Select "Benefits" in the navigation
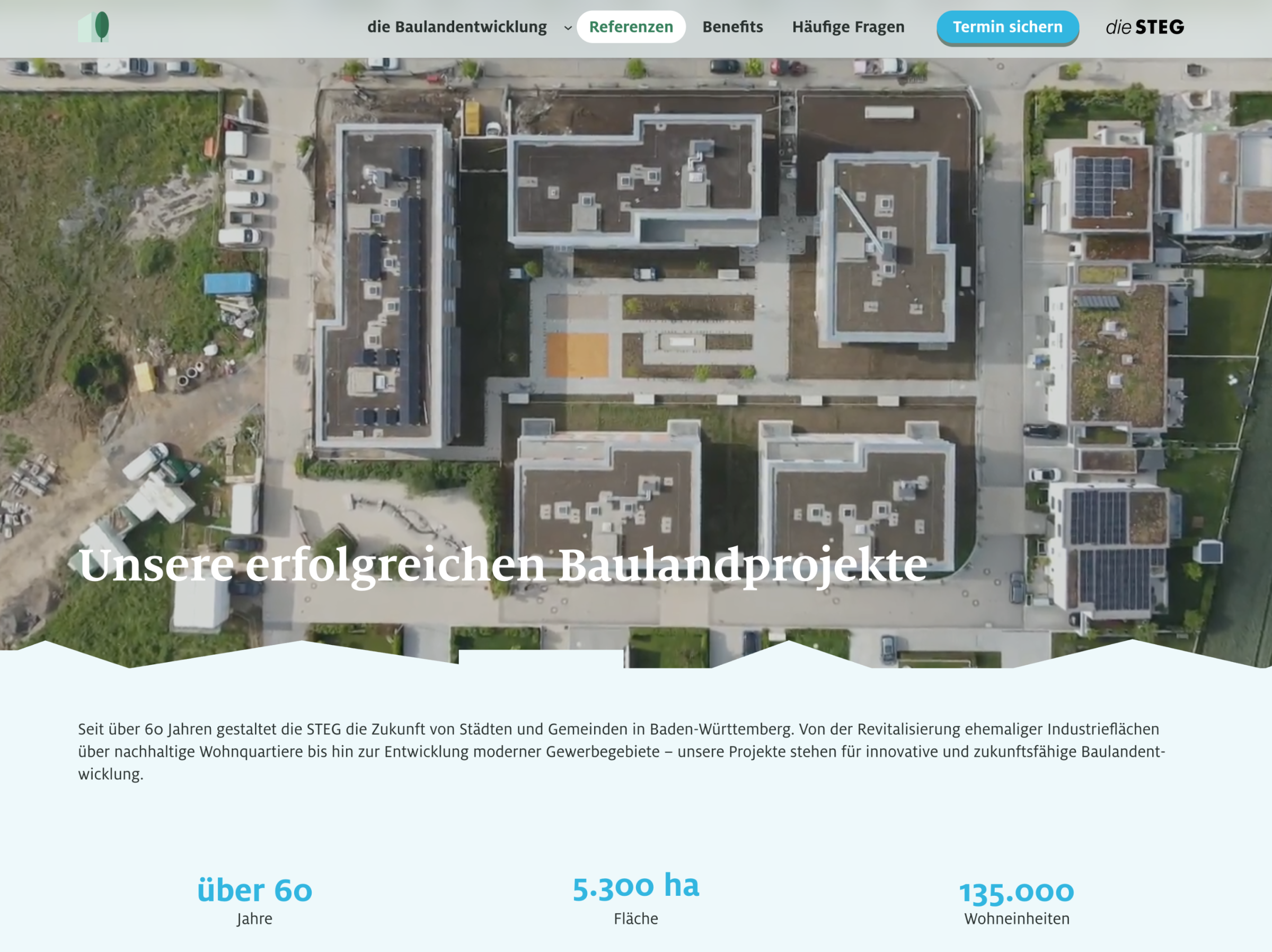The height and width of the screenshot is (952, 1272). [732, 27]
